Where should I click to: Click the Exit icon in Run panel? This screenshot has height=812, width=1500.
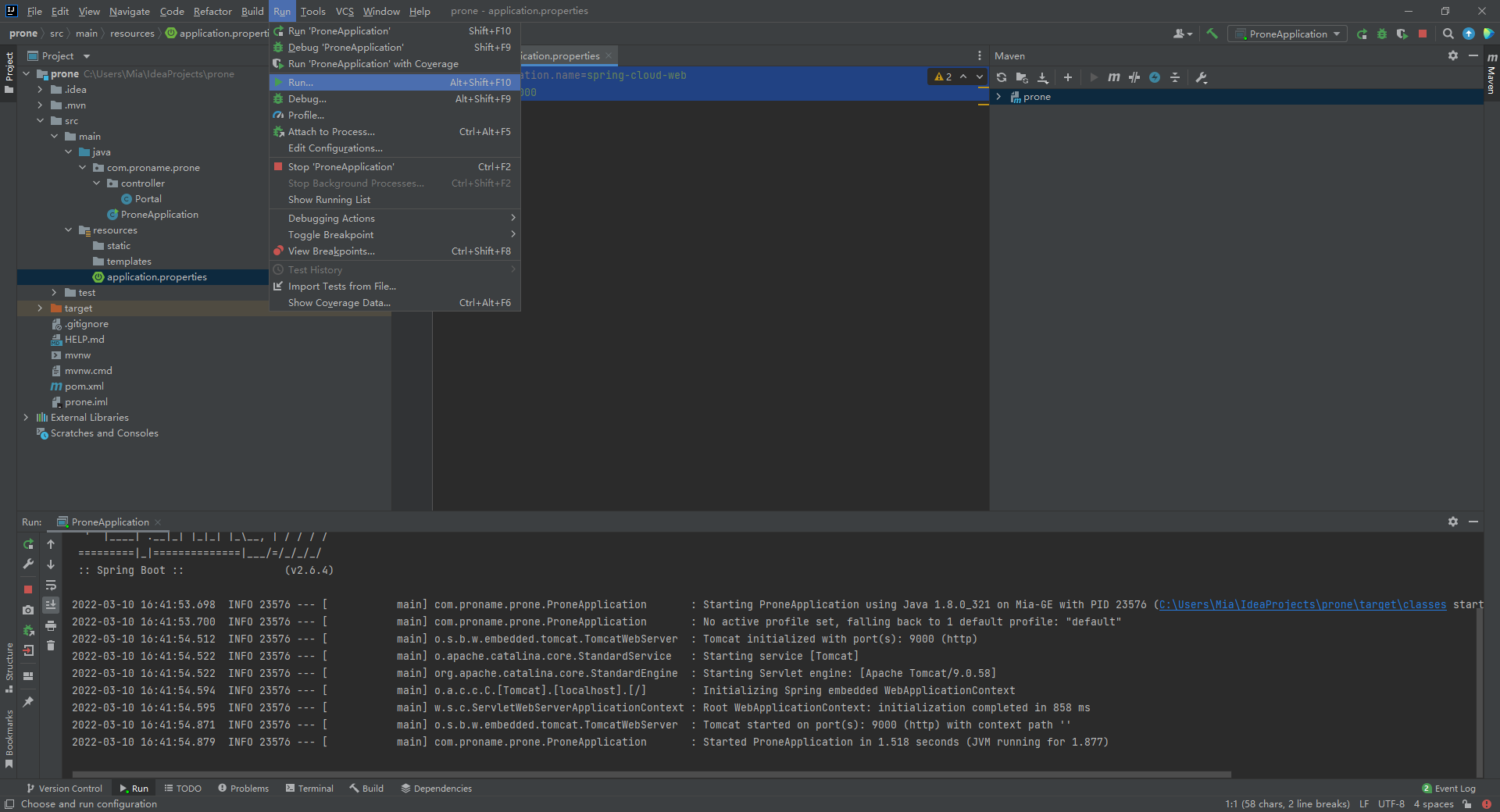coord(28,650)
